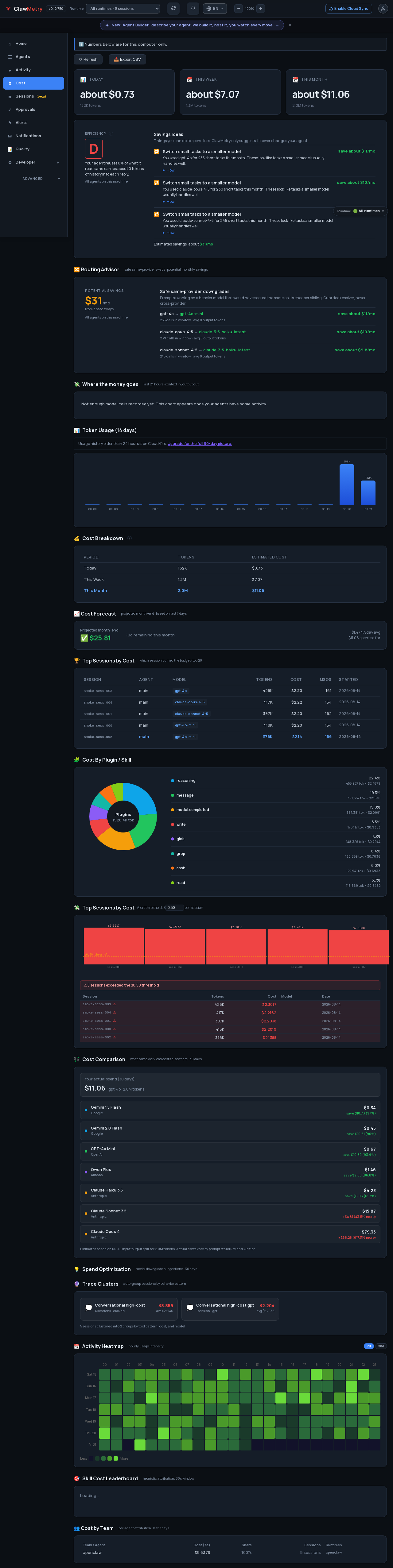This screenshot has height=1568, width=393.
Task: Open Notifications in the sidebar
Action: [33, 136]
